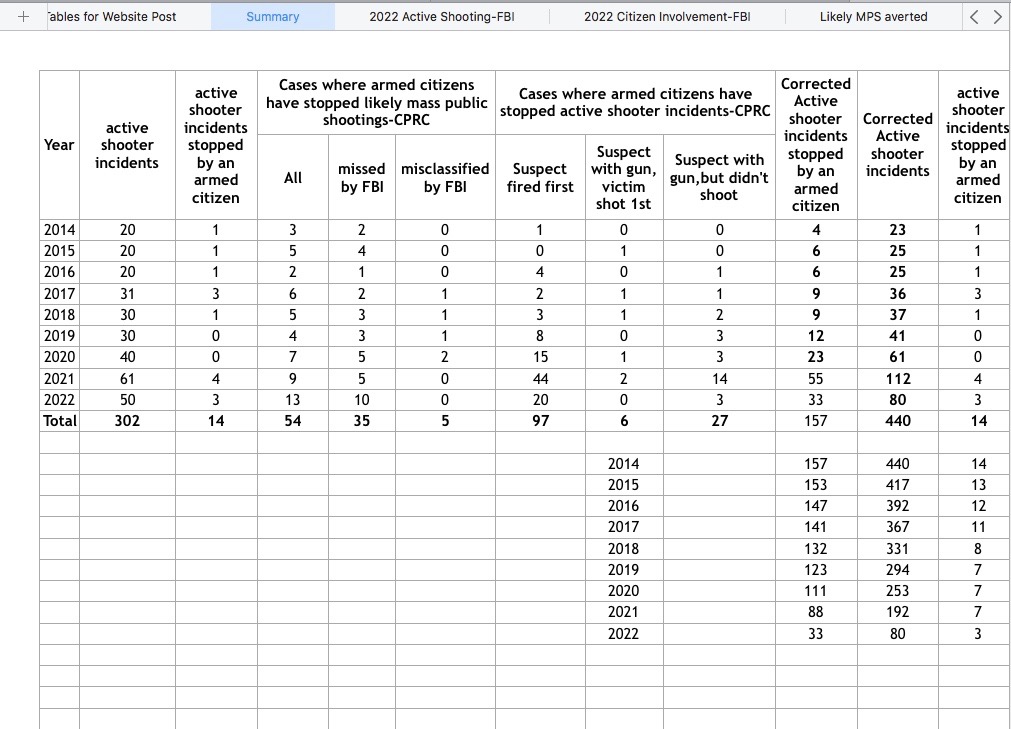
Task: Select the 'Suspect fired first' header cell
Action: [x=539, y=178]
